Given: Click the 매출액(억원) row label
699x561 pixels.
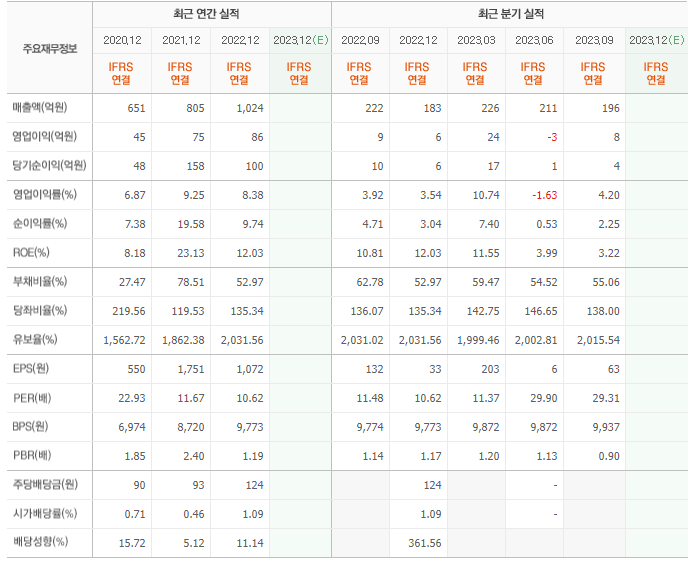Looking at the screenshot, I should [x=40, y=107].
